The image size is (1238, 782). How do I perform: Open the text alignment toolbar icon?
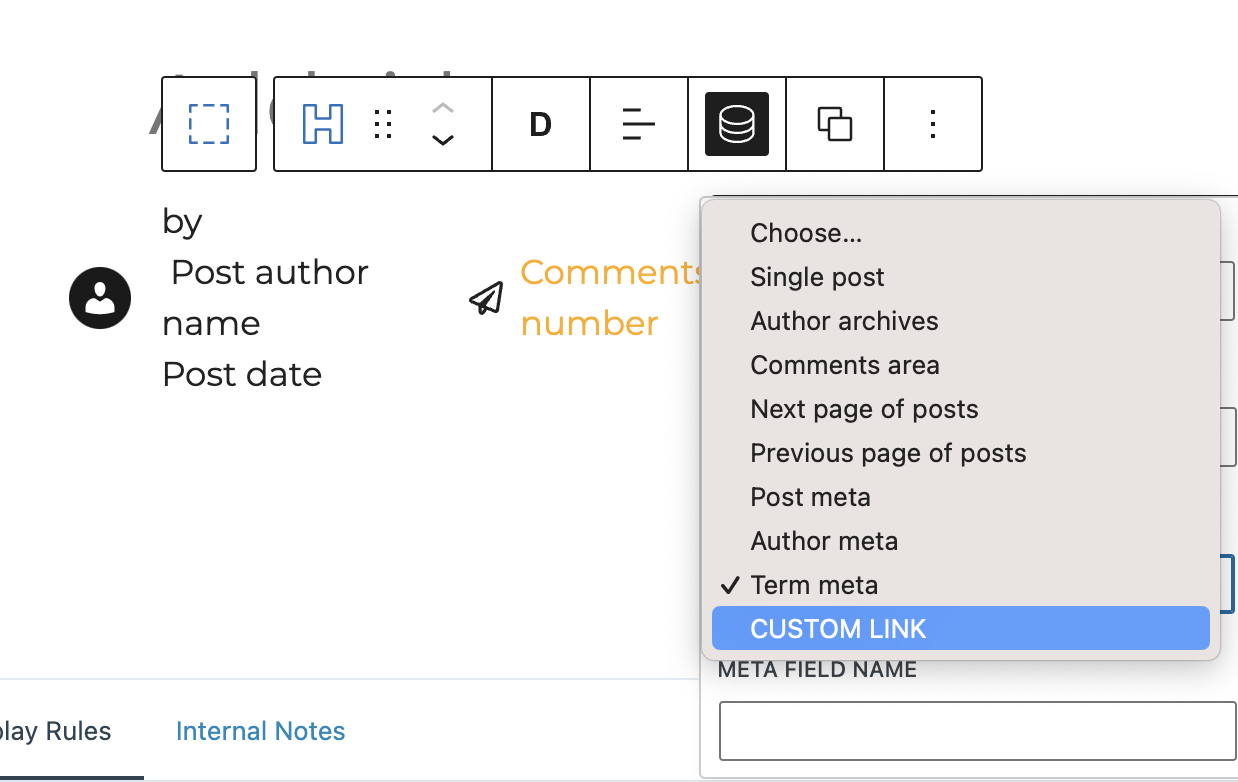click(x=638, y=124)
